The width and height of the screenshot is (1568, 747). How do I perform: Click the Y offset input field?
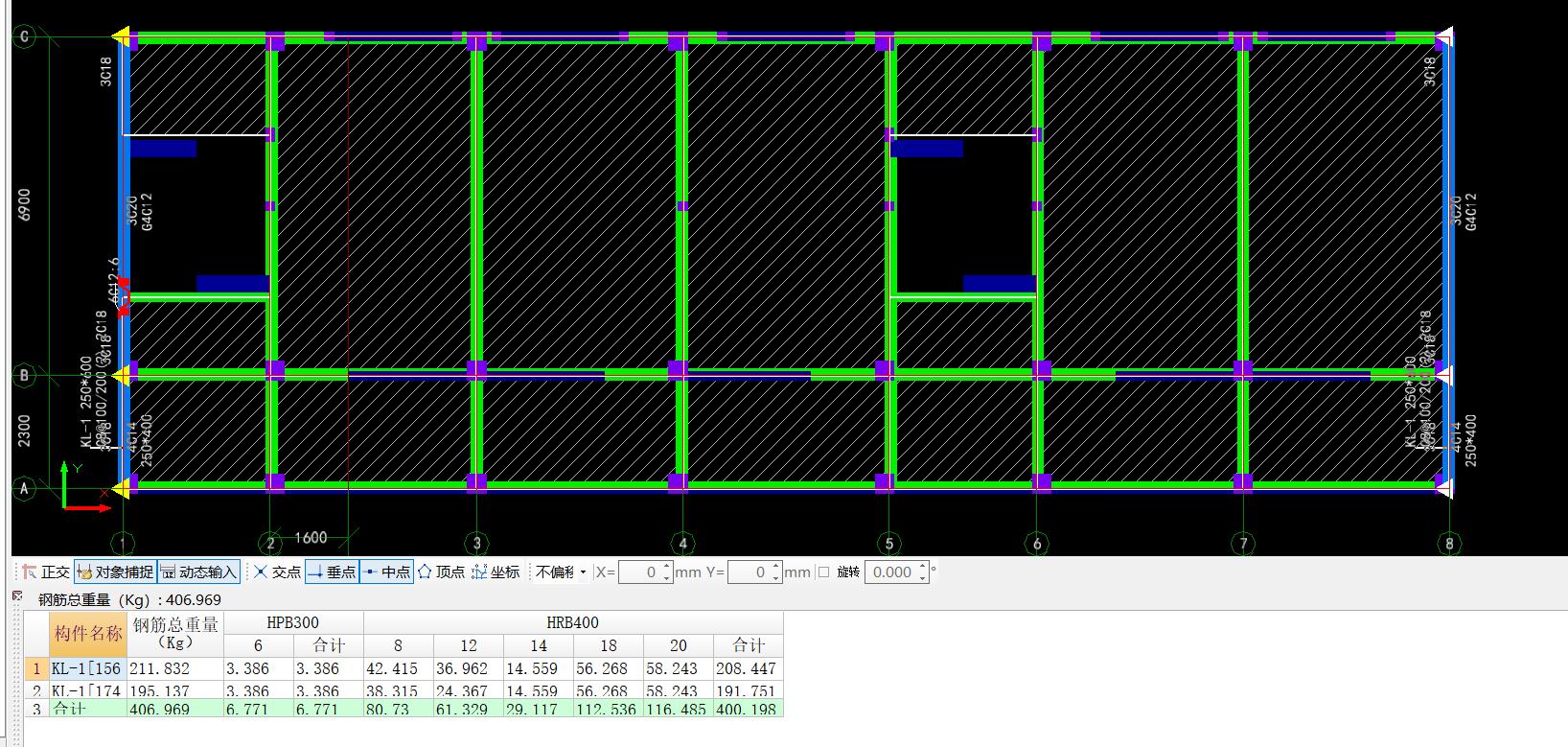(x=749, y=572)
